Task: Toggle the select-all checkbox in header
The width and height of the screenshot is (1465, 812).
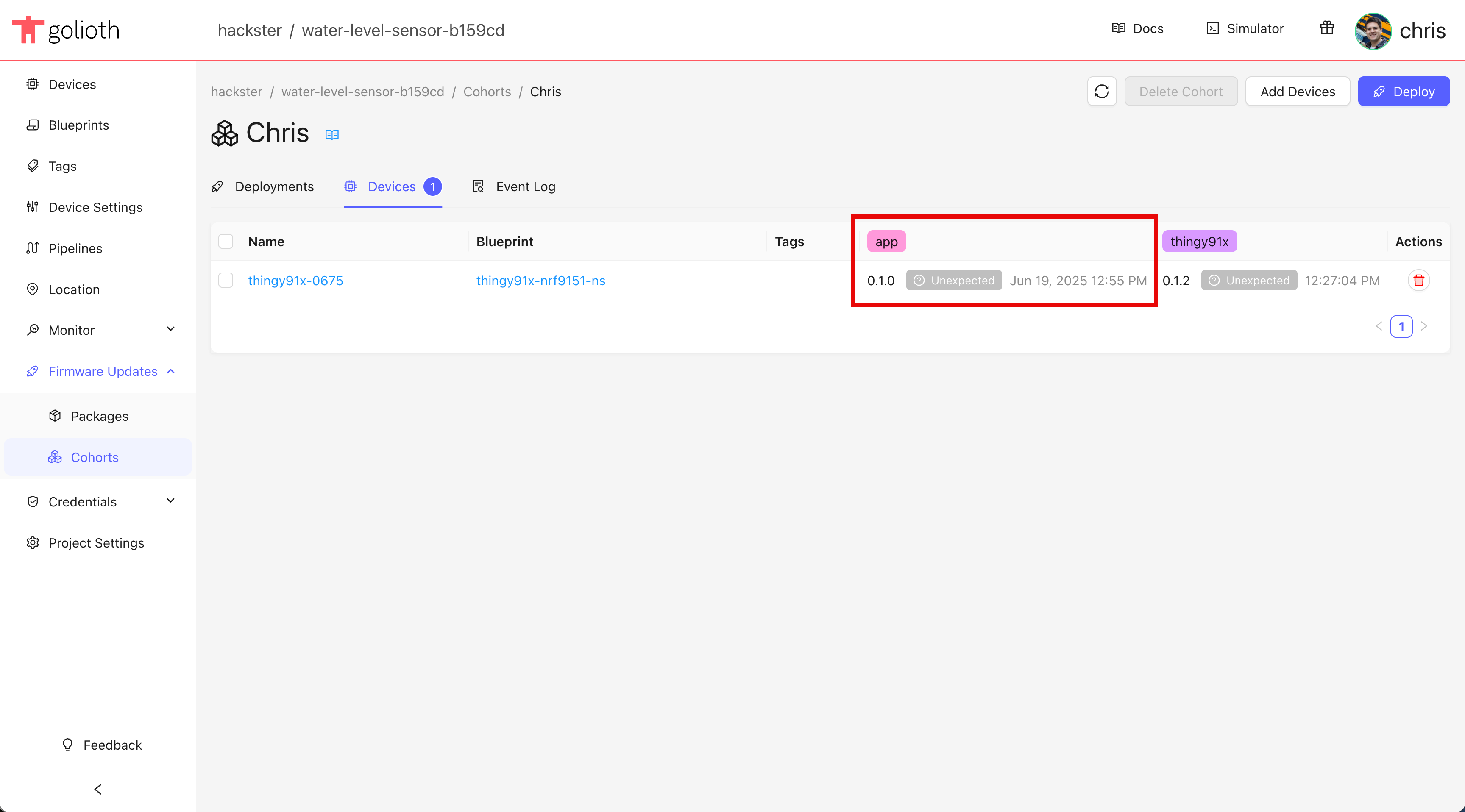Action: coord(226,241)
